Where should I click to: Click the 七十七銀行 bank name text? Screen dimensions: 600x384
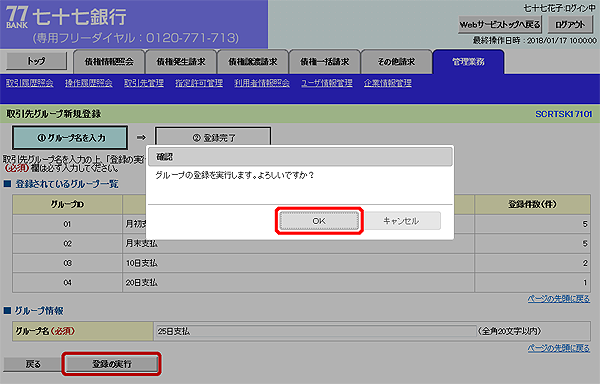click(80, 17)
